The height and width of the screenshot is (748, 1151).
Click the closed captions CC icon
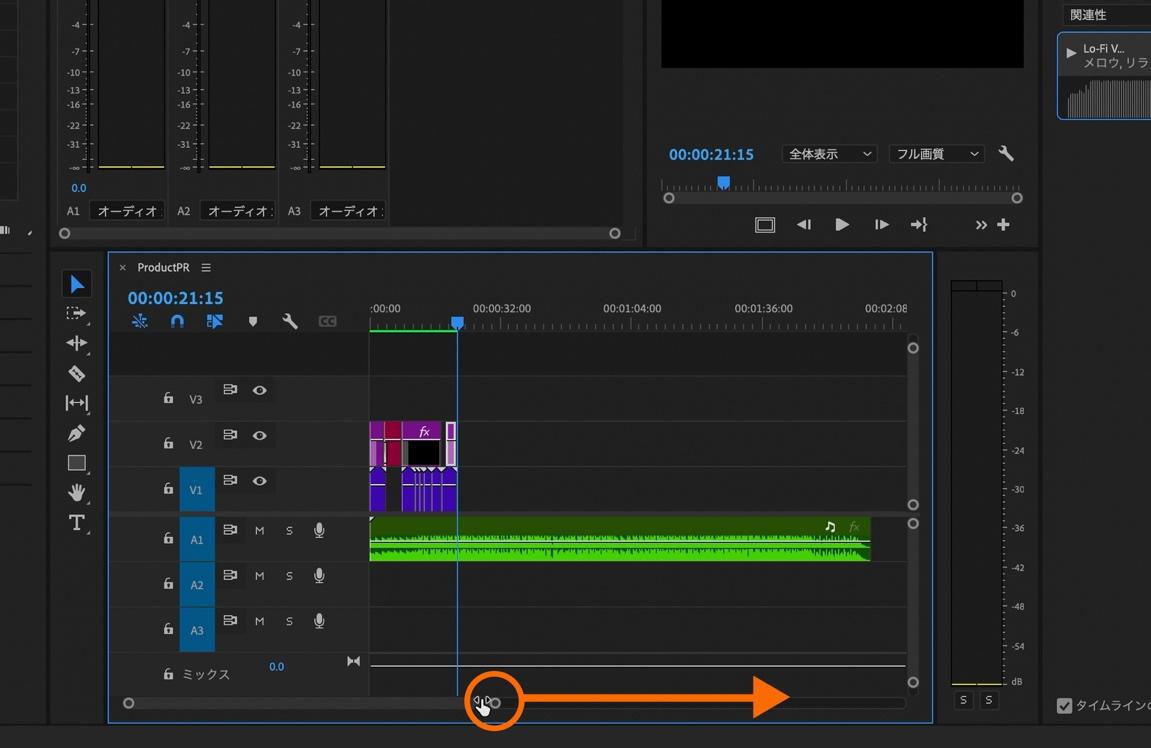coord(327,322)
